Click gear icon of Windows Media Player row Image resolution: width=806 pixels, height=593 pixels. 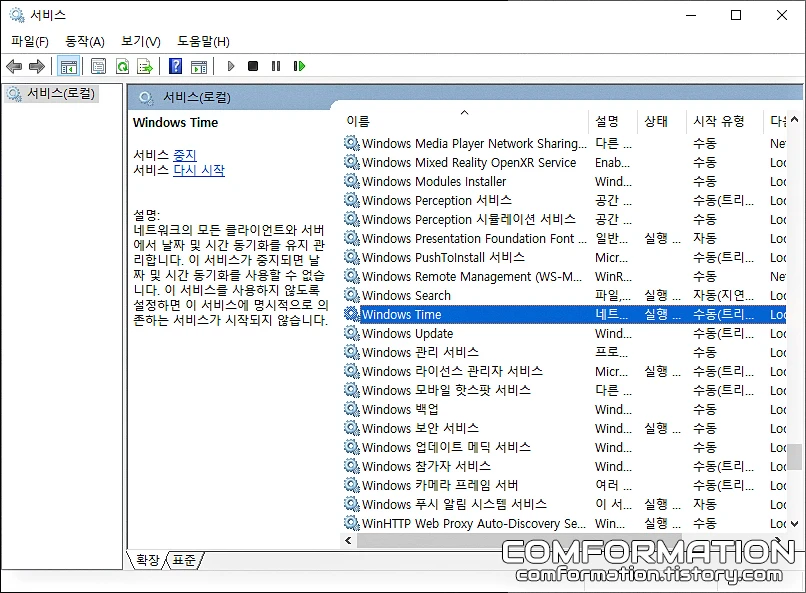(x=352, y=143)
